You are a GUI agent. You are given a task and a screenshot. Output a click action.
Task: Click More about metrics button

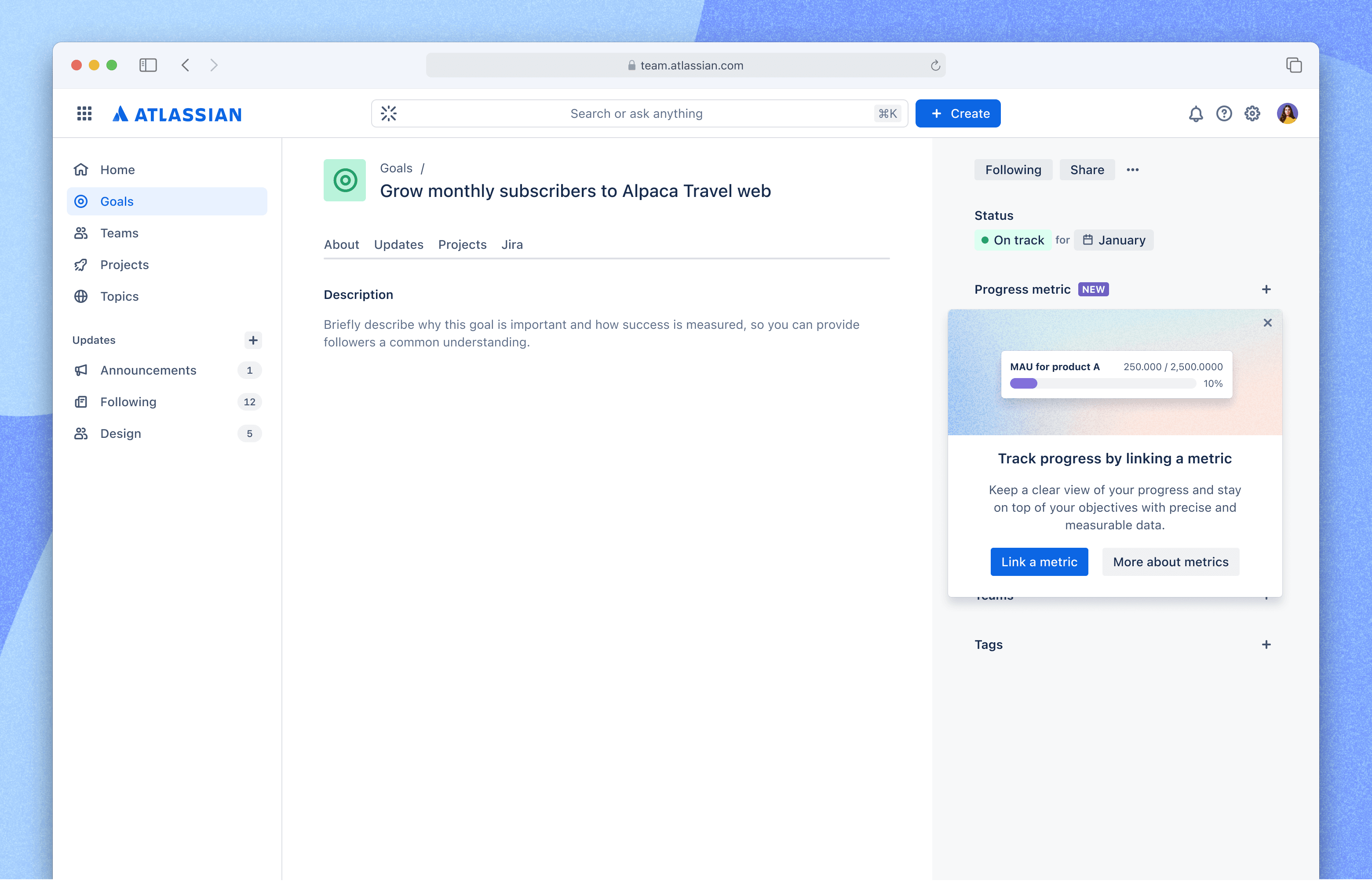coord(1171,562)
